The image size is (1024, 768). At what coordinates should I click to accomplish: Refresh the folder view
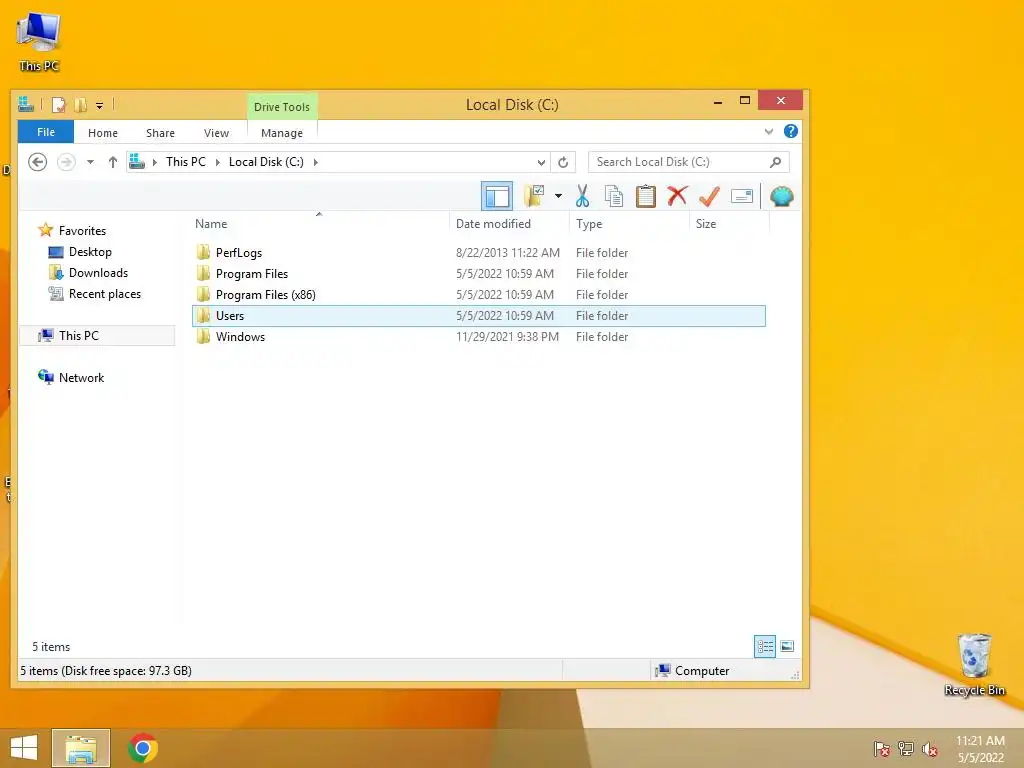coord(563,162)
